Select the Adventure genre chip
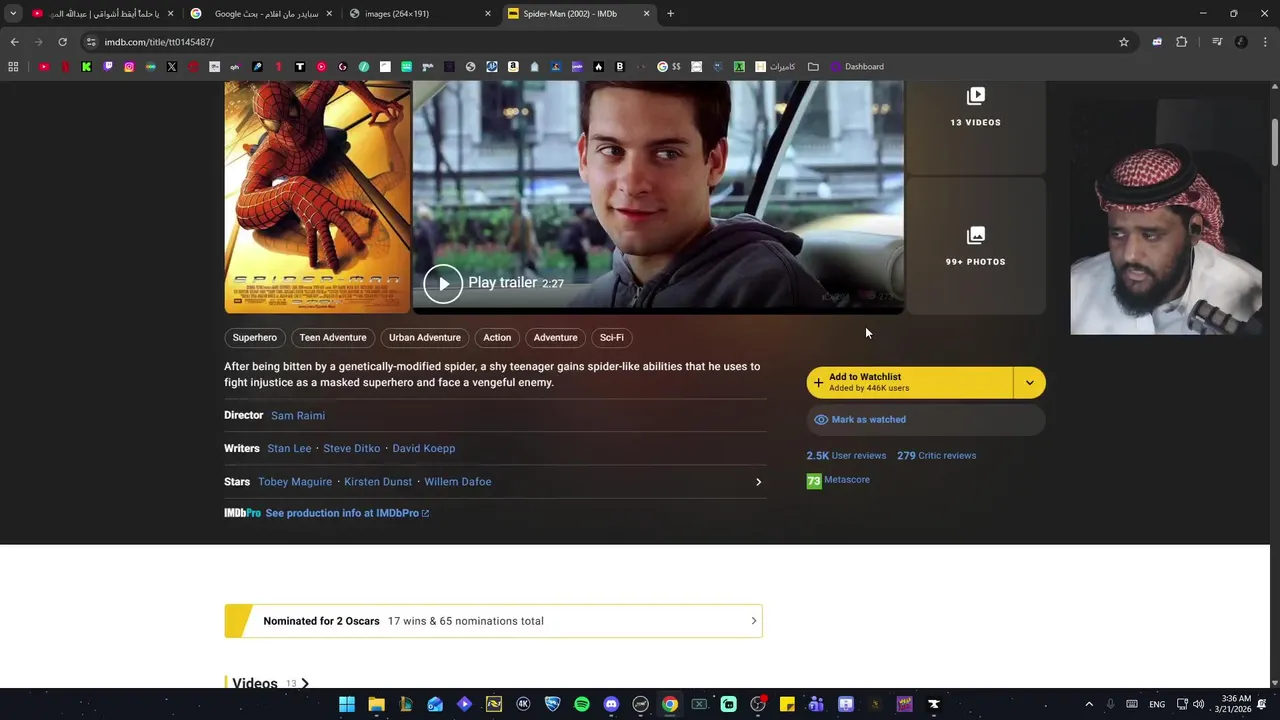Viewport: 1280px width, 720px height. [555, 338]
